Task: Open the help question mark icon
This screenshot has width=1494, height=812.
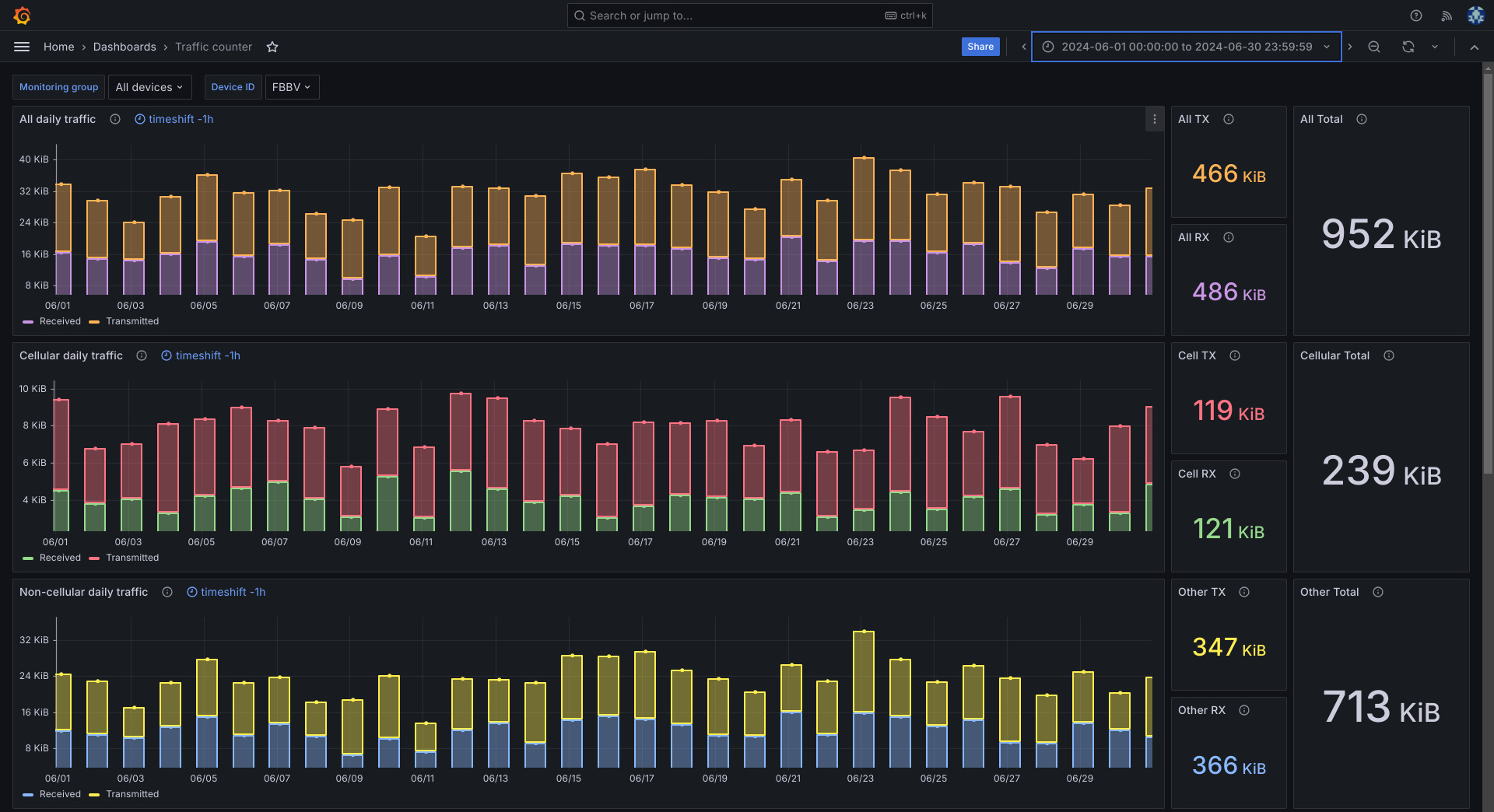Action: [x=1416, y=16]
